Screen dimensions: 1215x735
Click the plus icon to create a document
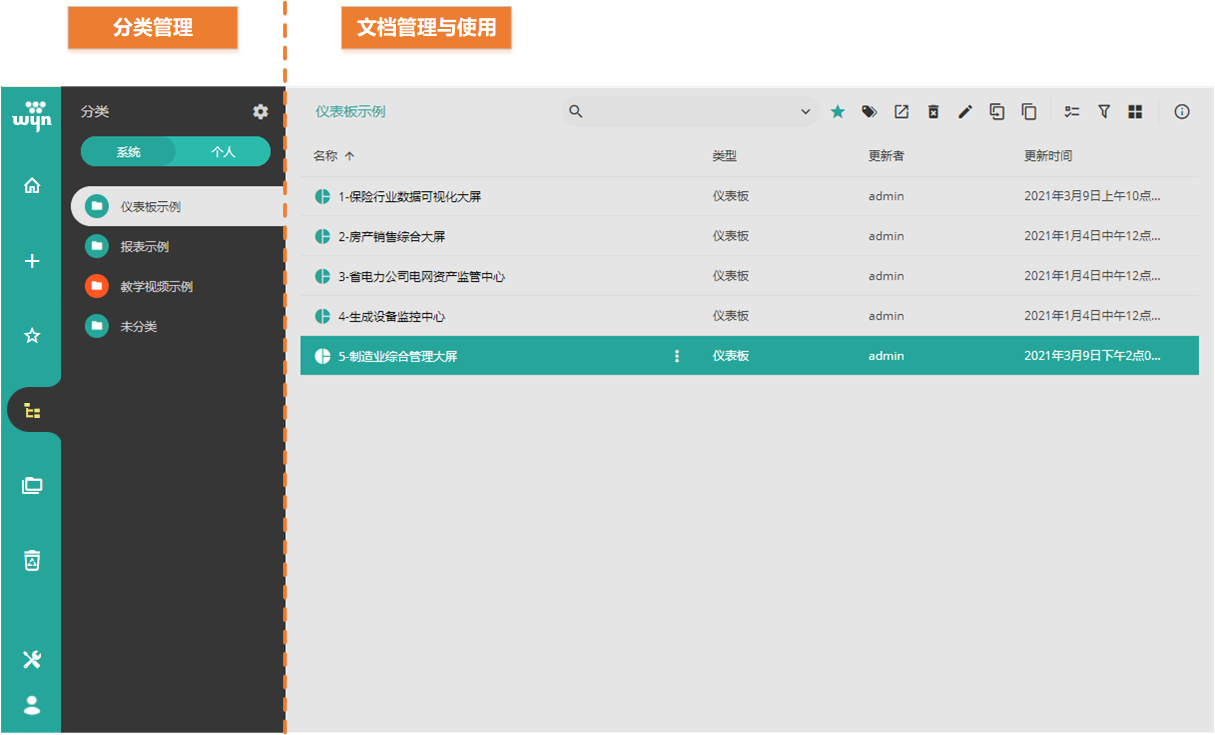click(x=32, y=261)
